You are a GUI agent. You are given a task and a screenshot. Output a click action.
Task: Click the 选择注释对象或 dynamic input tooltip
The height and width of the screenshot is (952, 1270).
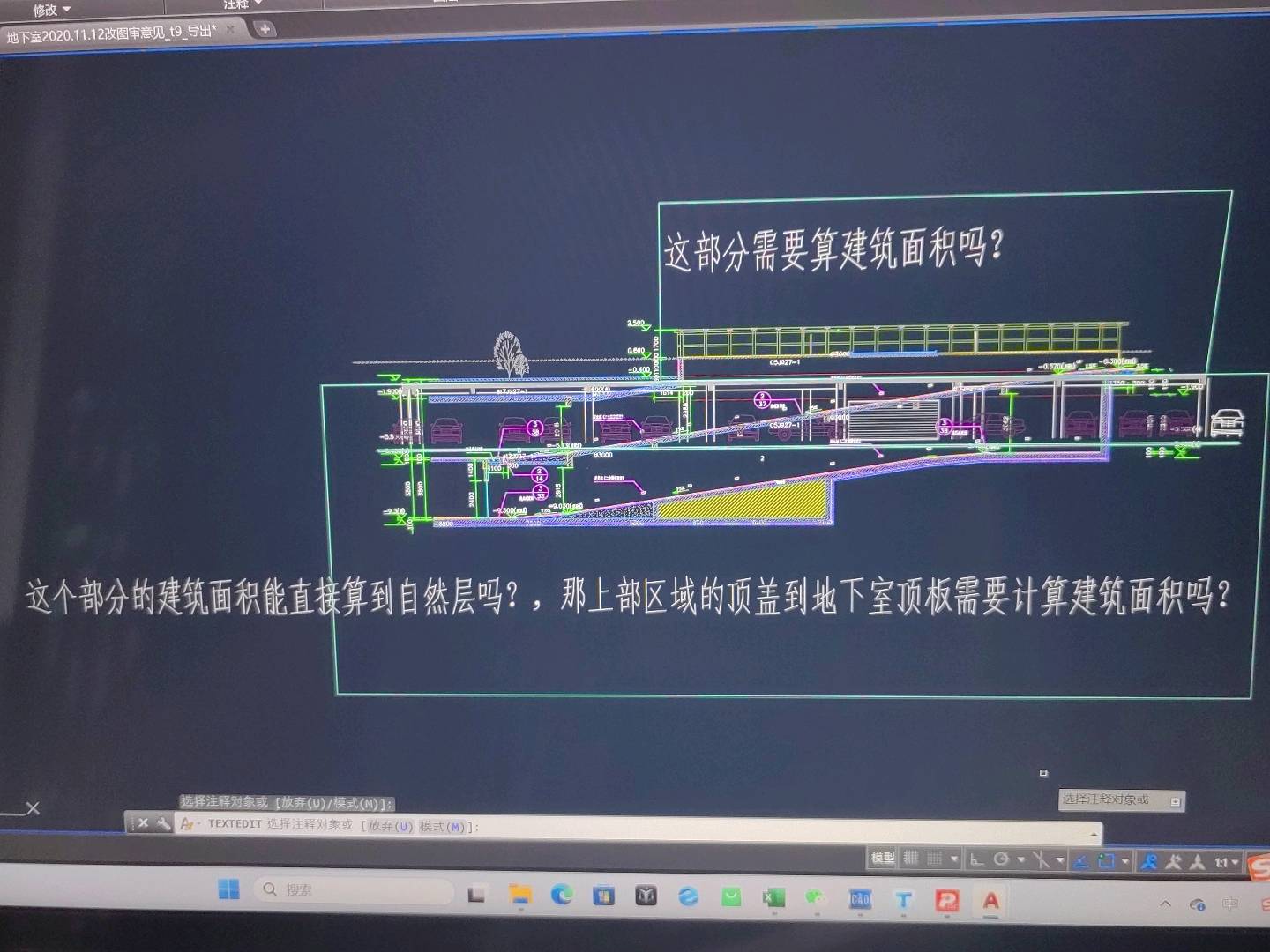pyautogui.click(x=1106, y=800)
